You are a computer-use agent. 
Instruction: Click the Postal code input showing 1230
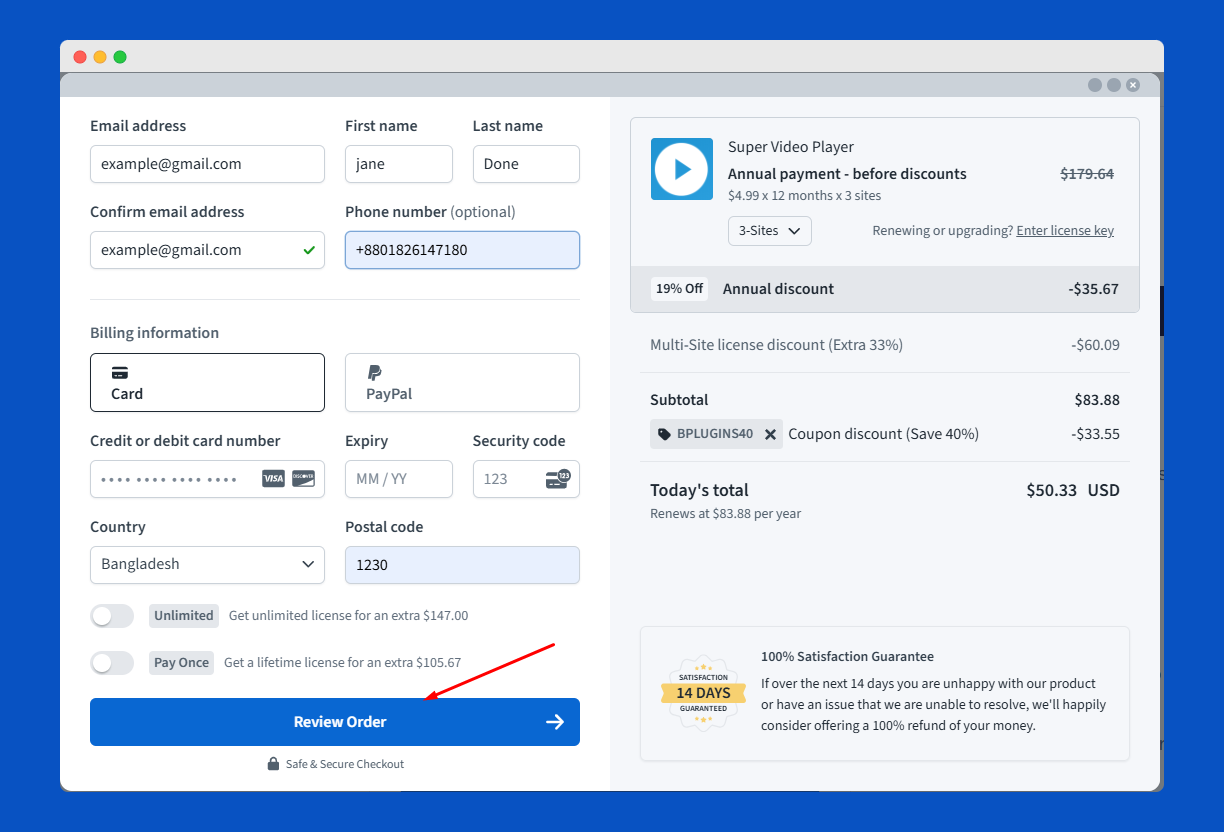[x=462, y=565]
